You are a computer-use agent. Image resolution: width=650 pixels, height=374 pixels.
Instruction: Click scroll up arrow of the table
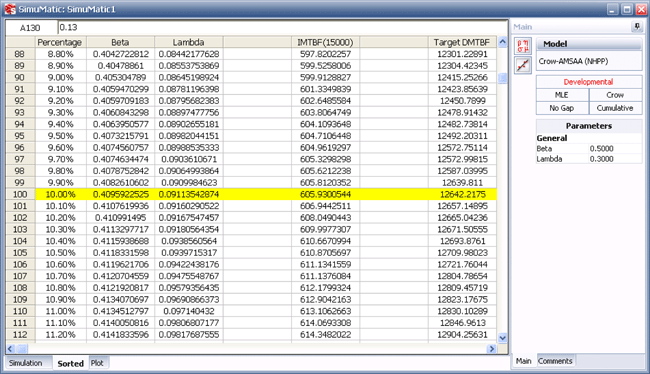502,42
